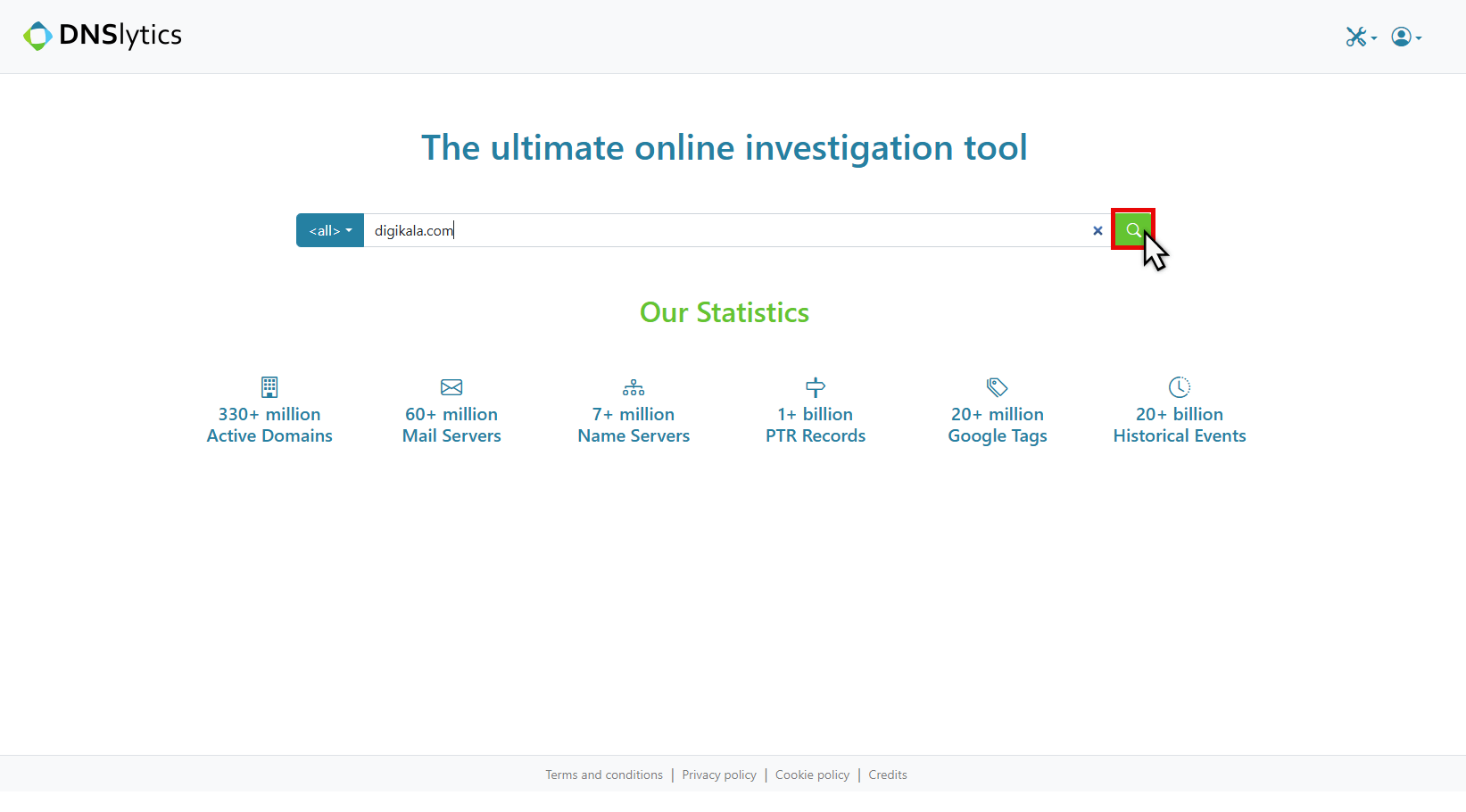
Task: Open the Privacy policy link
Action: [x=719, y=775]
